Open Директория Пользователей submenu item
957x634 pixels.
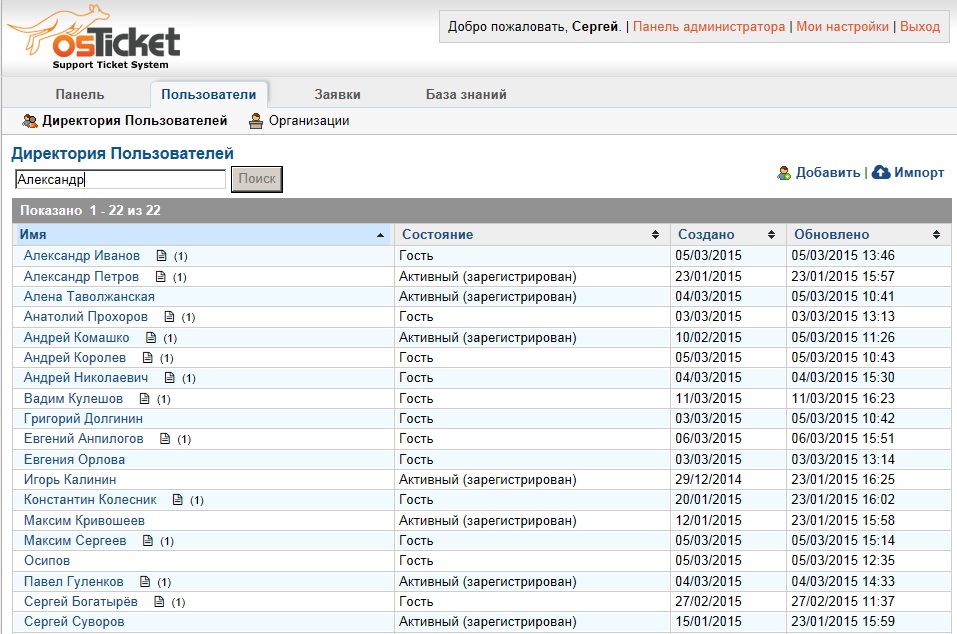coord(134,121)
